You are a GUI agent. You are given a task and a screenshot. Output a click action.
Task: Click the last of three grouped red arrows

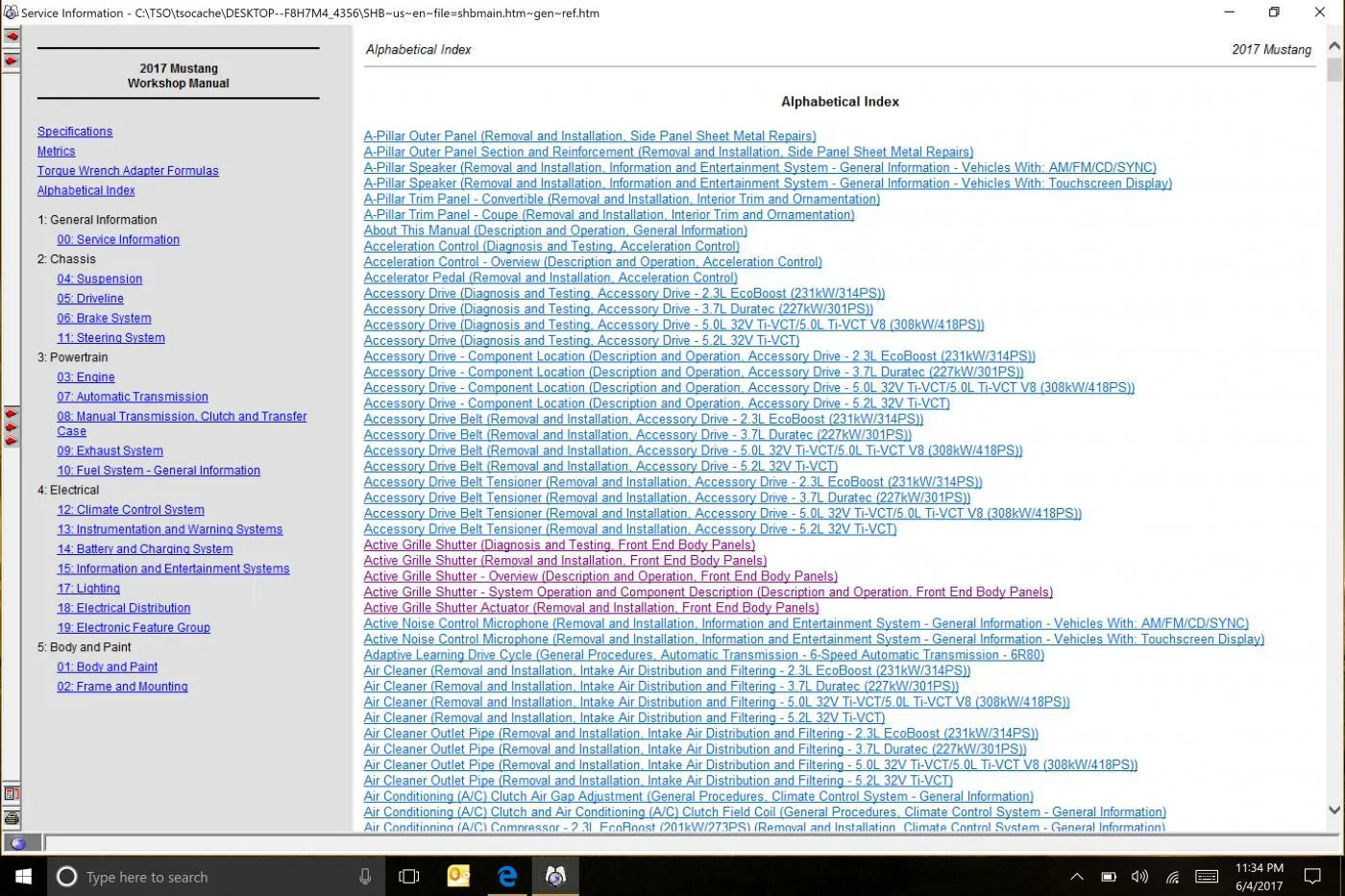(x=12, y=441)
